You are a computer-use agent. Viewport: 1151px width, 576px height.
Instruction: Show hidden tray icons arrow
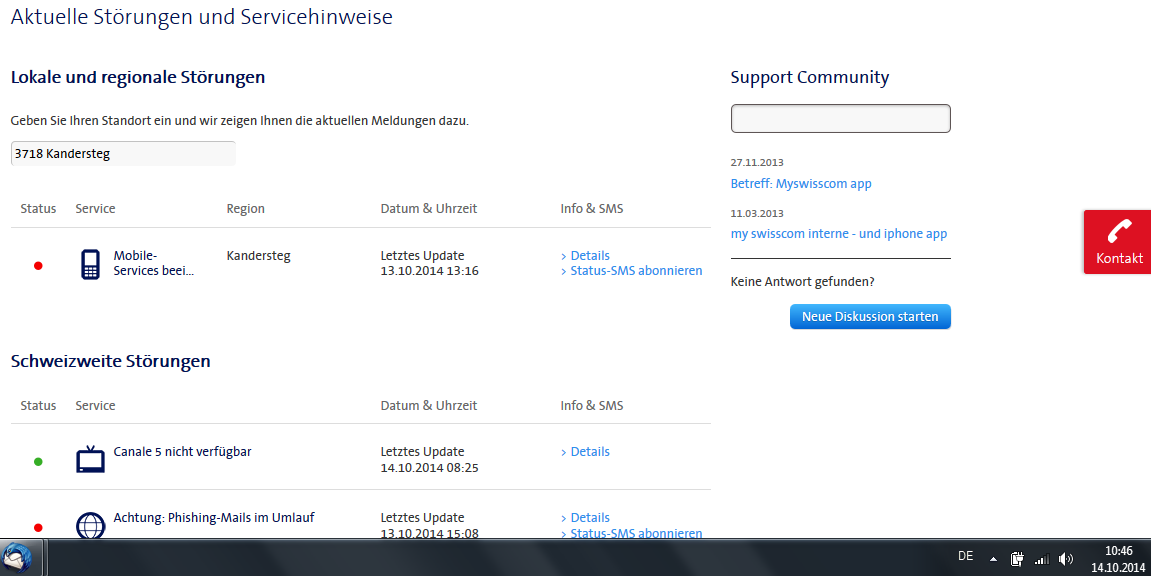click(993, 559)
